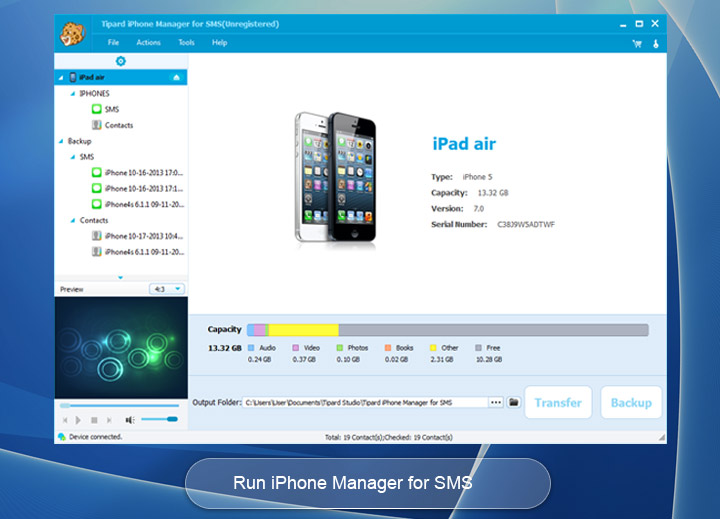Click the Run iPhone Manager for SMS button
The height and width of the screenshot is (519, 720).
click(x=367, y=483)
